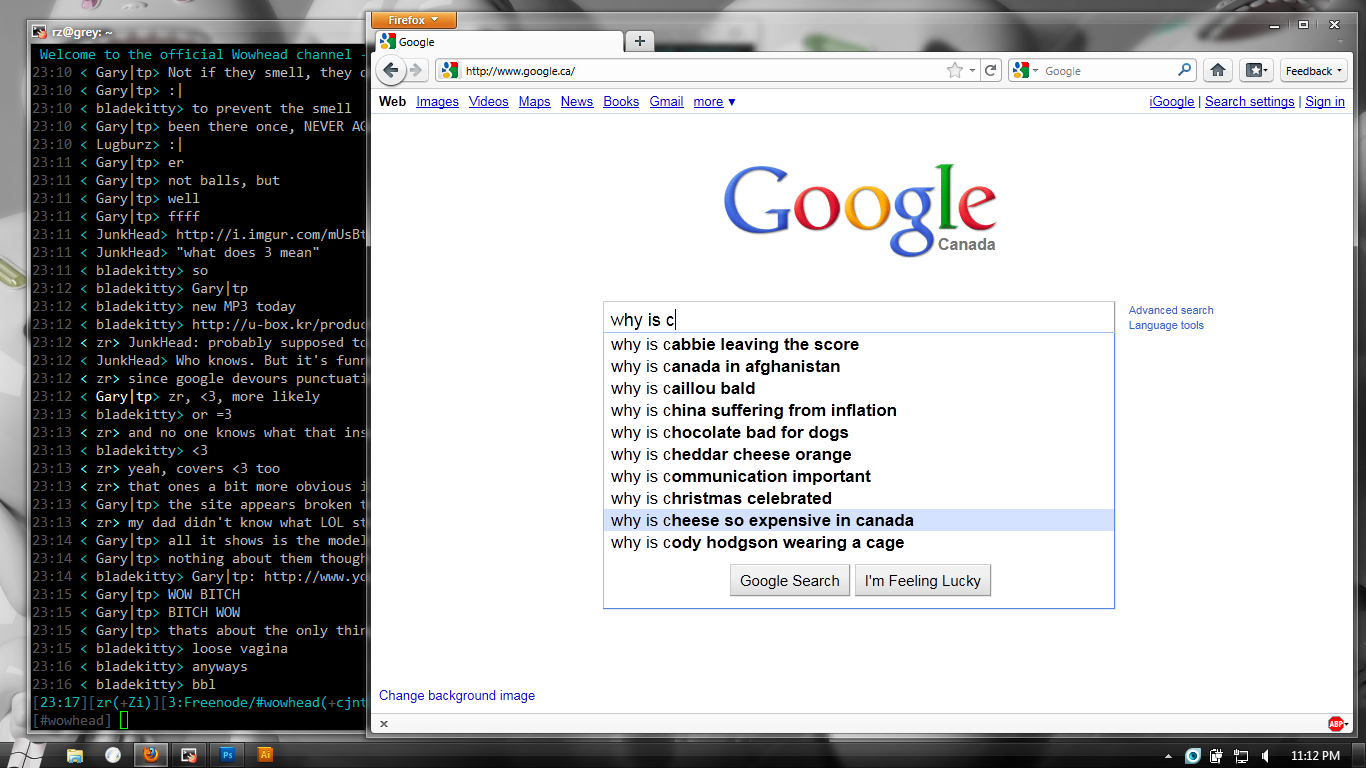Click the Firefox address bar

tap(704, 71)
